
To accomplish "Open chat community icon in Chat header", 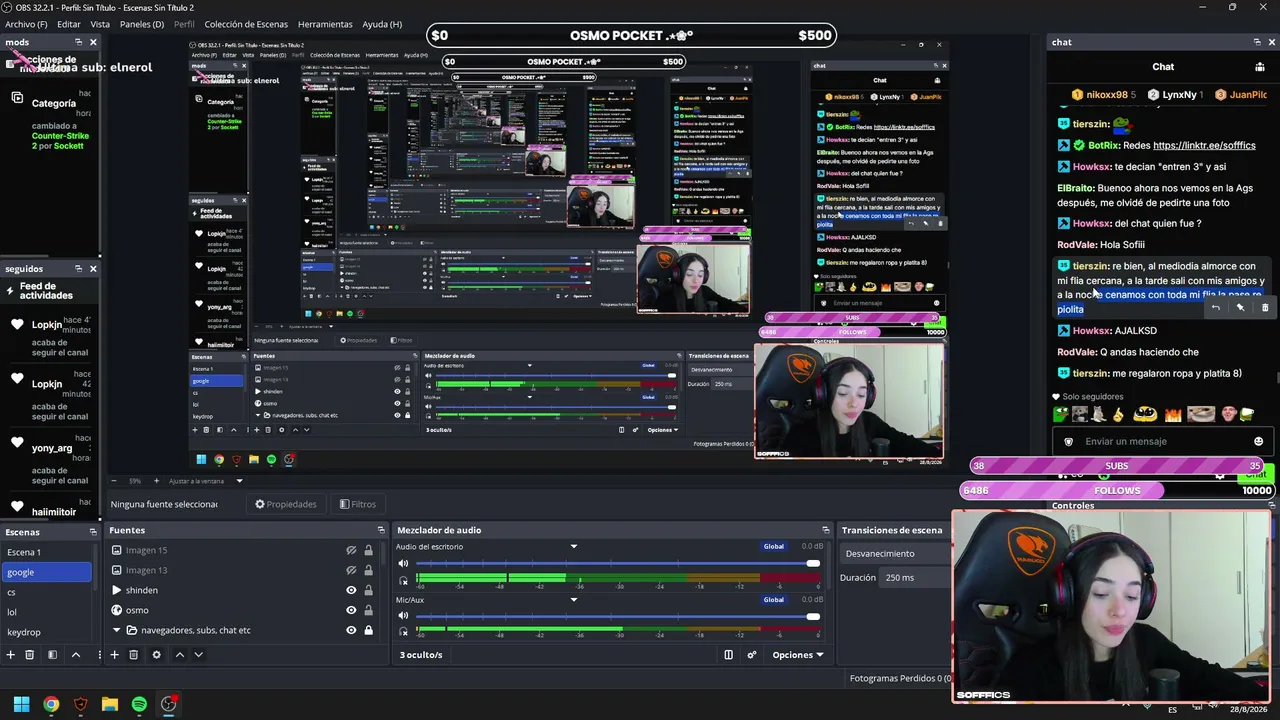I will [x=1259, y=67].
